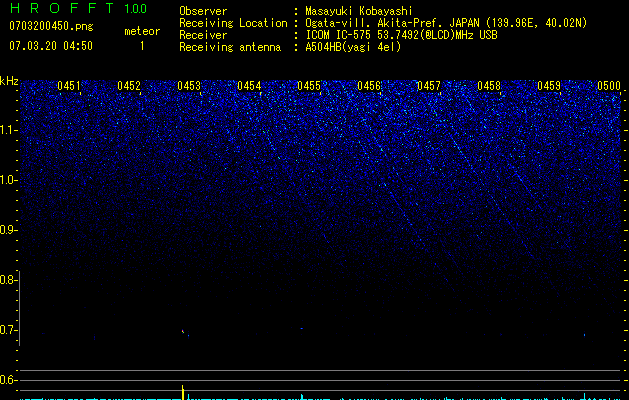This screenshot has width=629, height=400.
Task: Click the Ogata-vill. Akita-Pref. JAPAN location text
Action: [x=446, y=23]
